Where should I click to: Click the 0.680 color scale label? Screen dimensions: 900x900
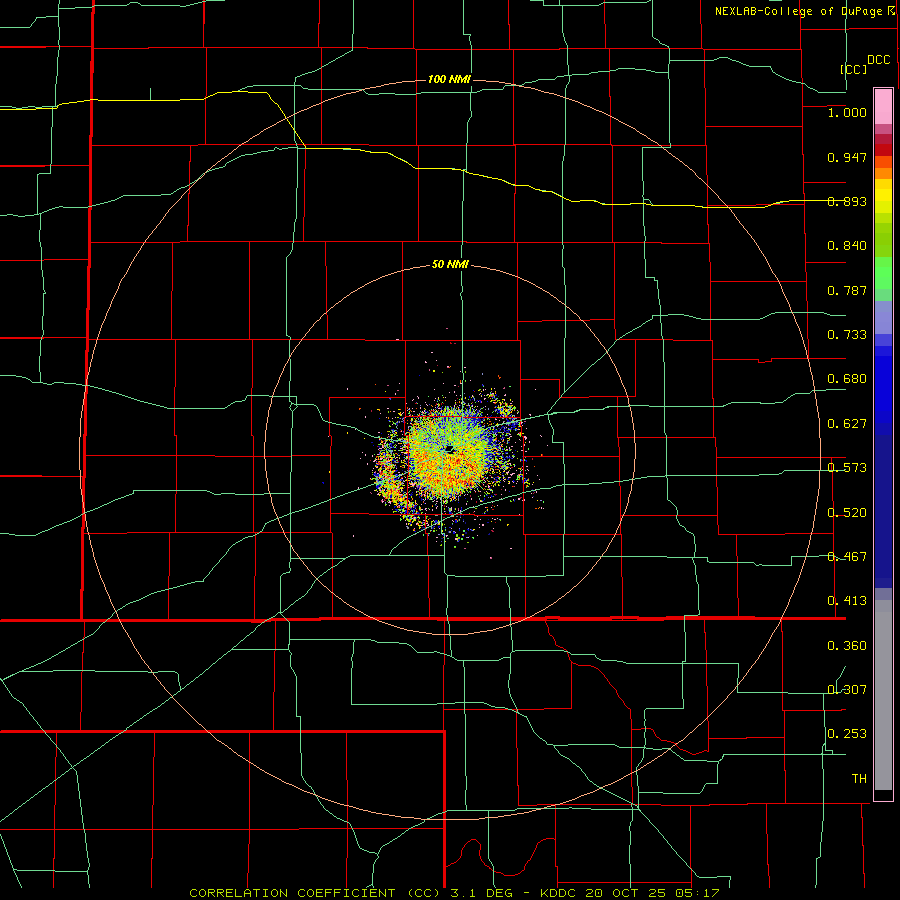point(847,379)
